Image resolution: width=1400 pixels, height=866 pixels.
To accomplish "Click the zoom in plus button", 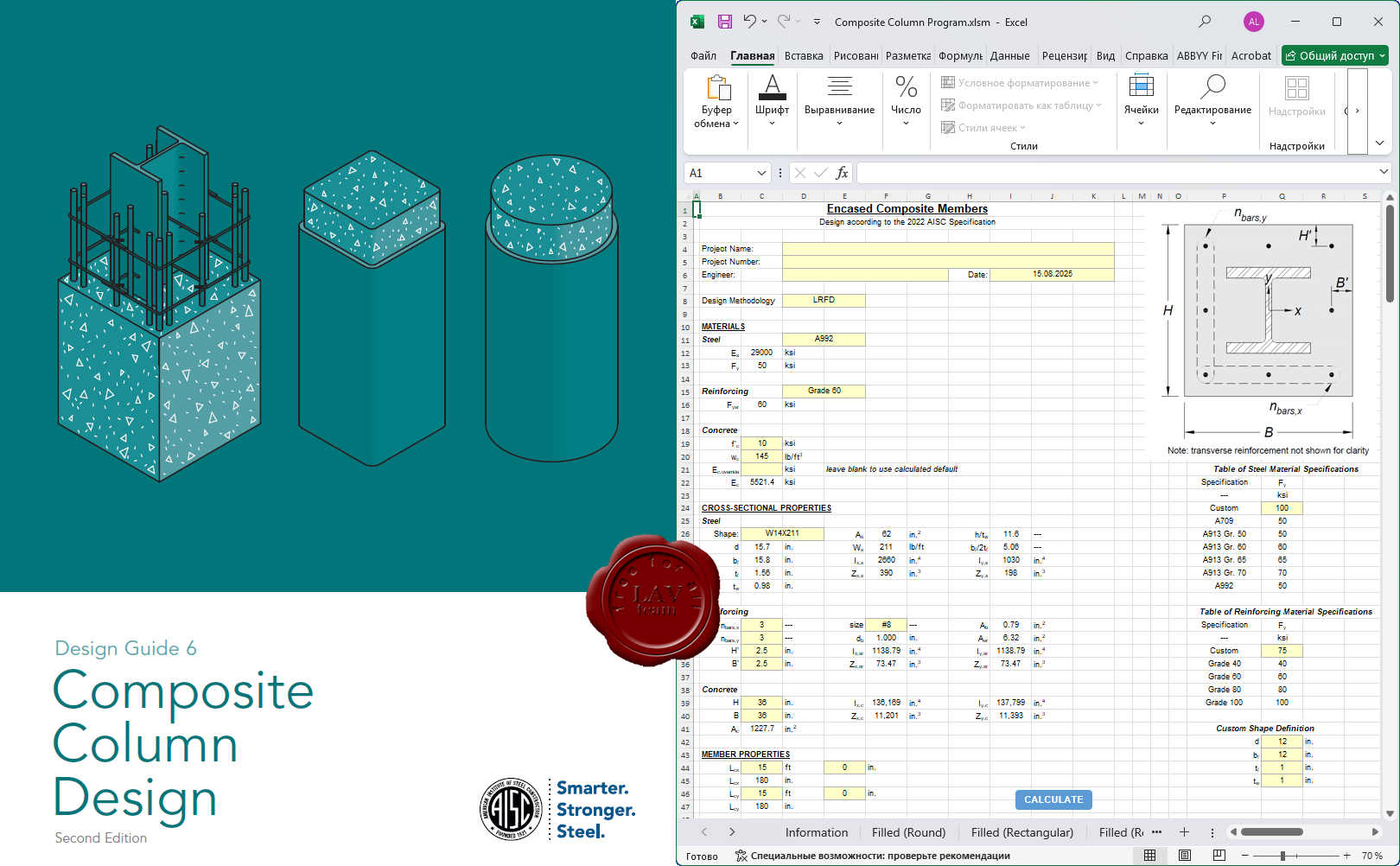I will tap(1347, 856).
